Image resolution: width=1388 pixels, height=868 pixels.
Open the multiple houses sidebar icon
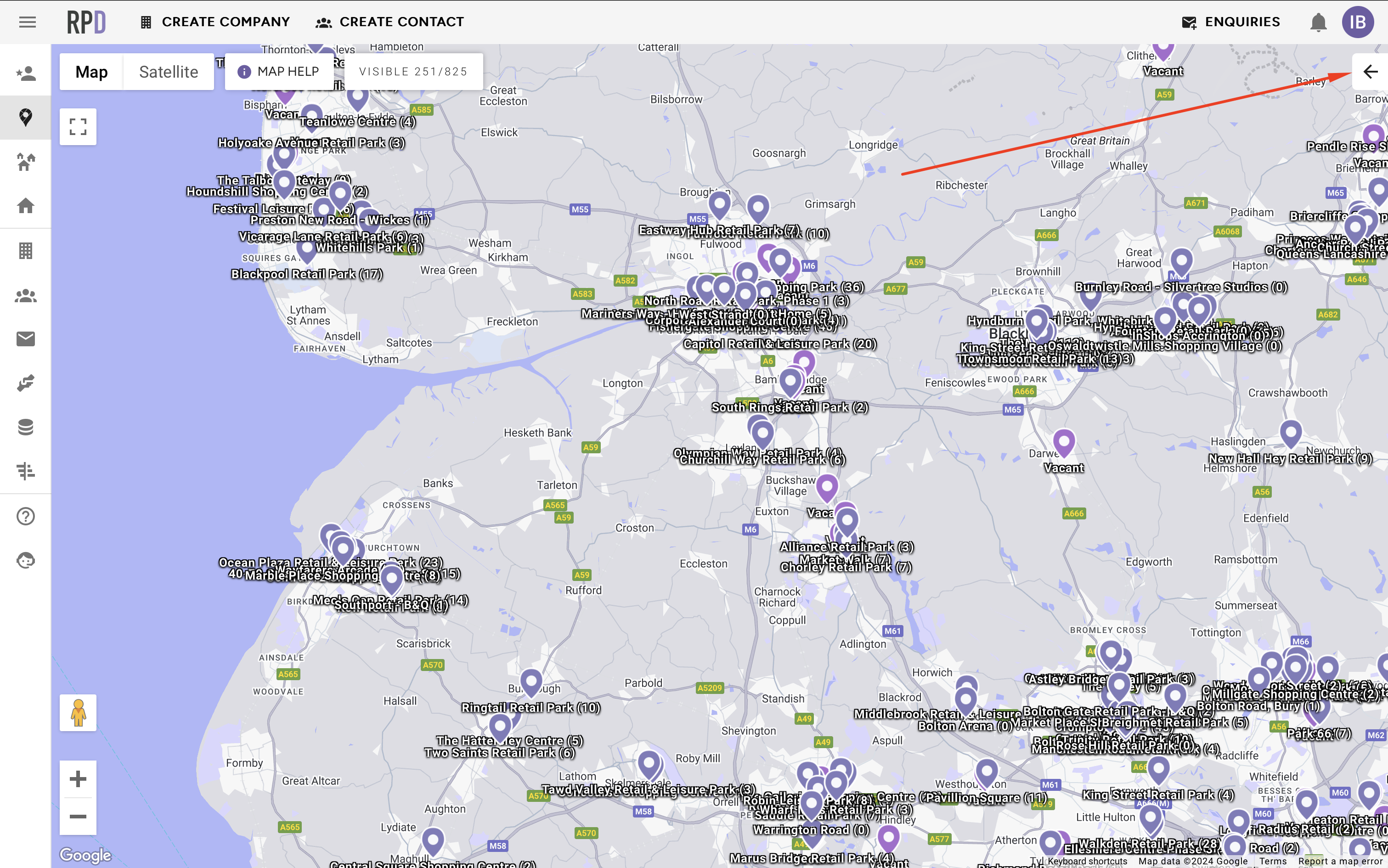(25, 161)
